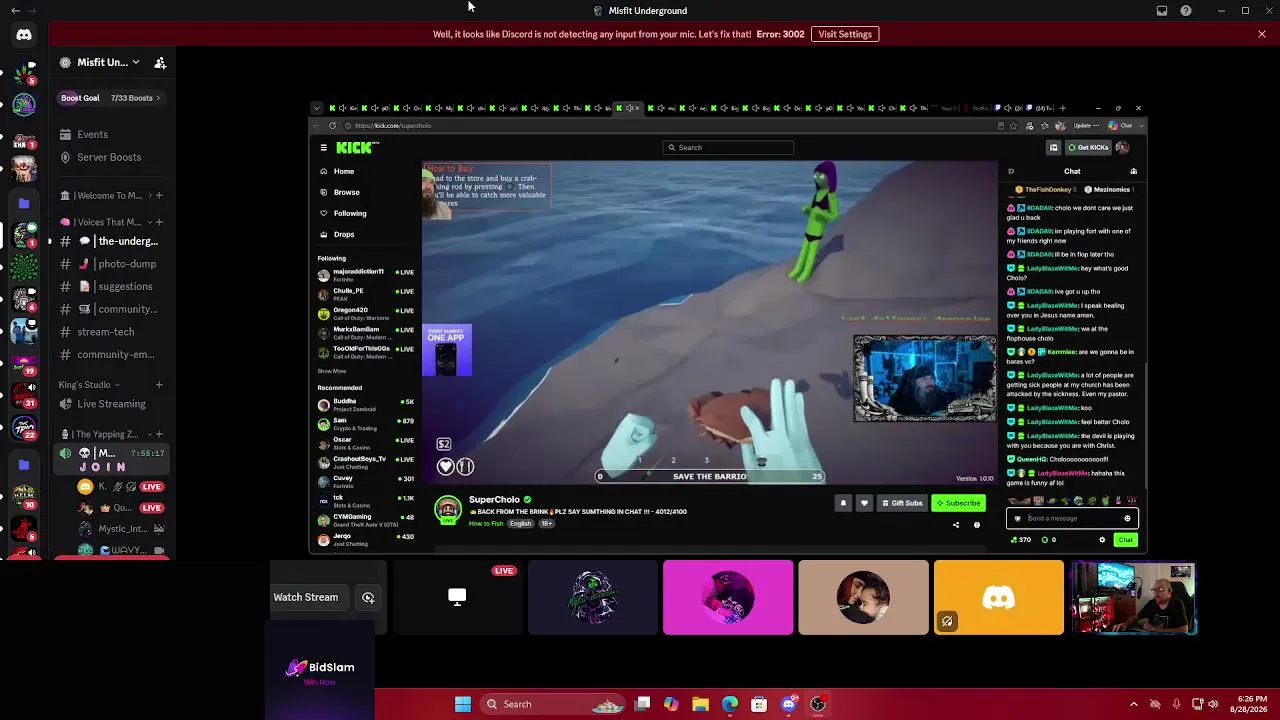
Task: Open emoji picker in Kick chat
Action: 1127,518
